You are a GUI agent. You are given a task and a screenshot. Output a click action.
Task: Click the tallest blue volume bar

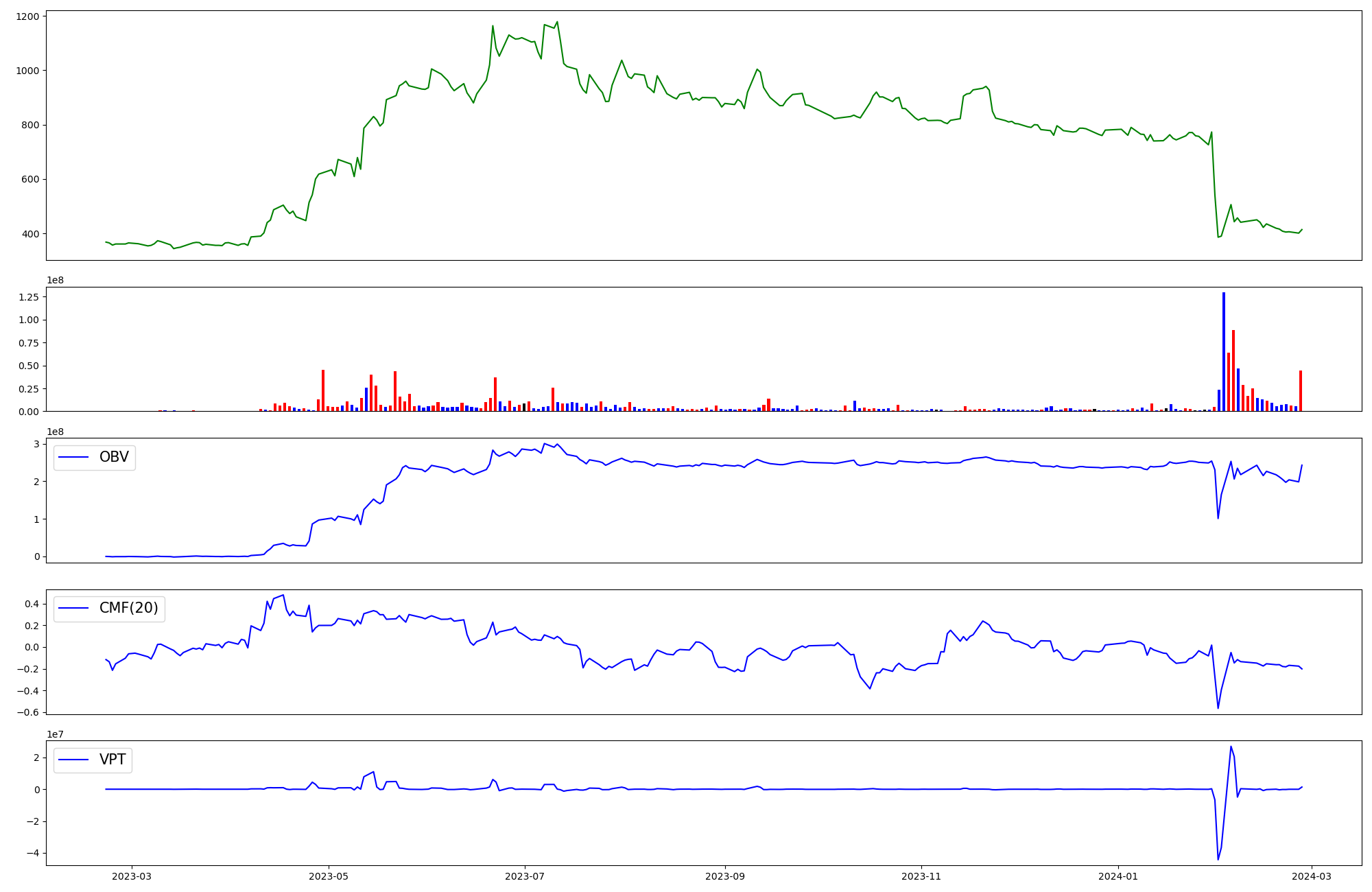pyautogui.click(x=1224, y=351)
